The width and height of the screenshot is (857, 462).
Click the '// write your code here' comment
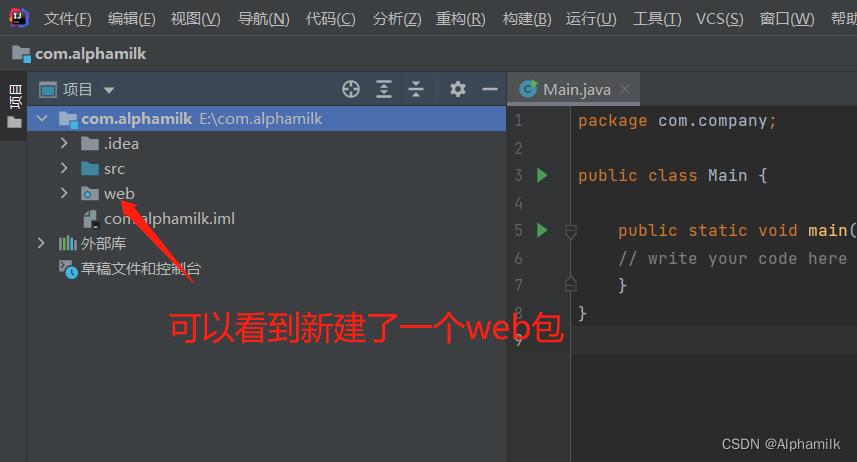tap(732, 258)
